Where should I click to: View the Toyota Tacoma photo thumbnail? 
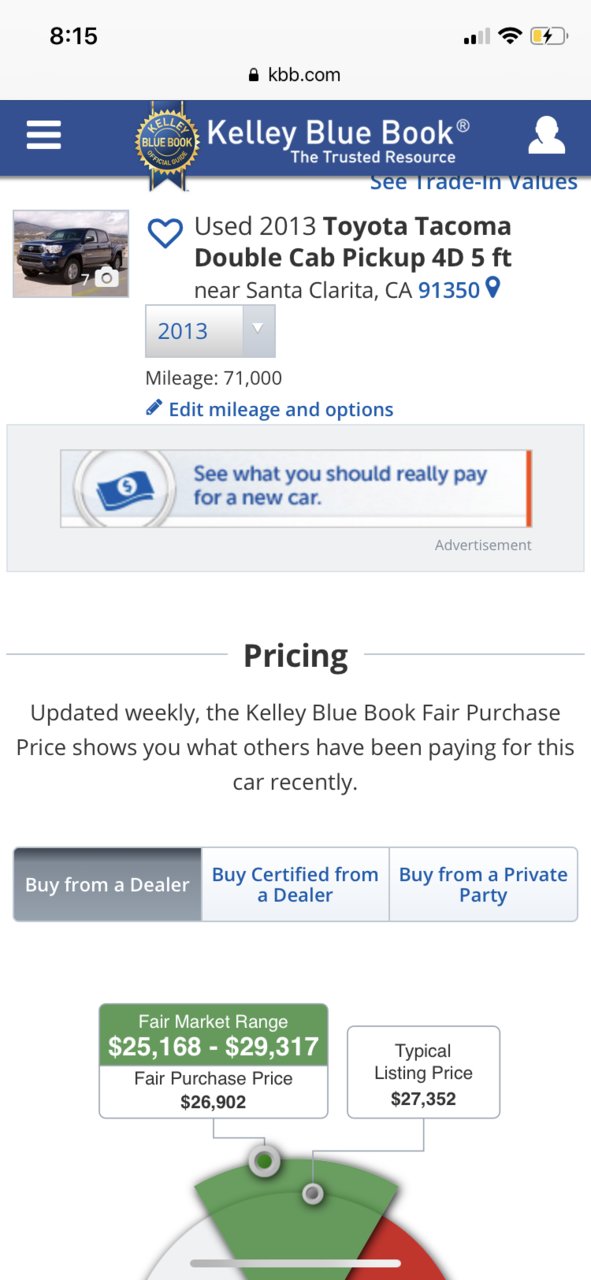point(70,253)
